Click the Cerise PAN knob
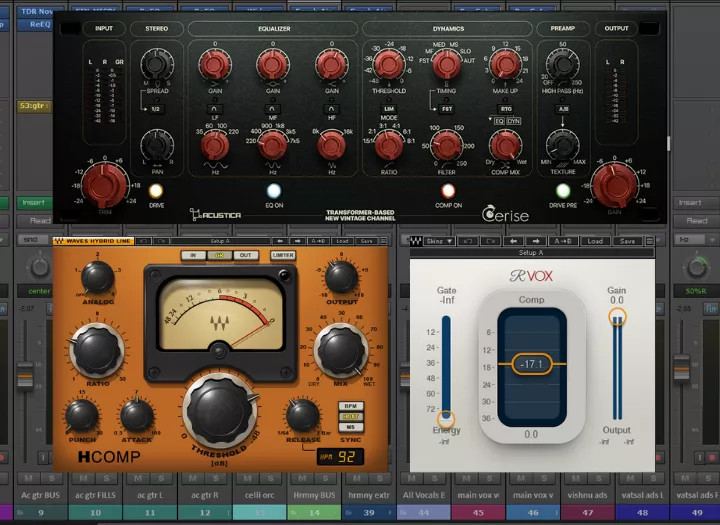 tap(157, 145)
